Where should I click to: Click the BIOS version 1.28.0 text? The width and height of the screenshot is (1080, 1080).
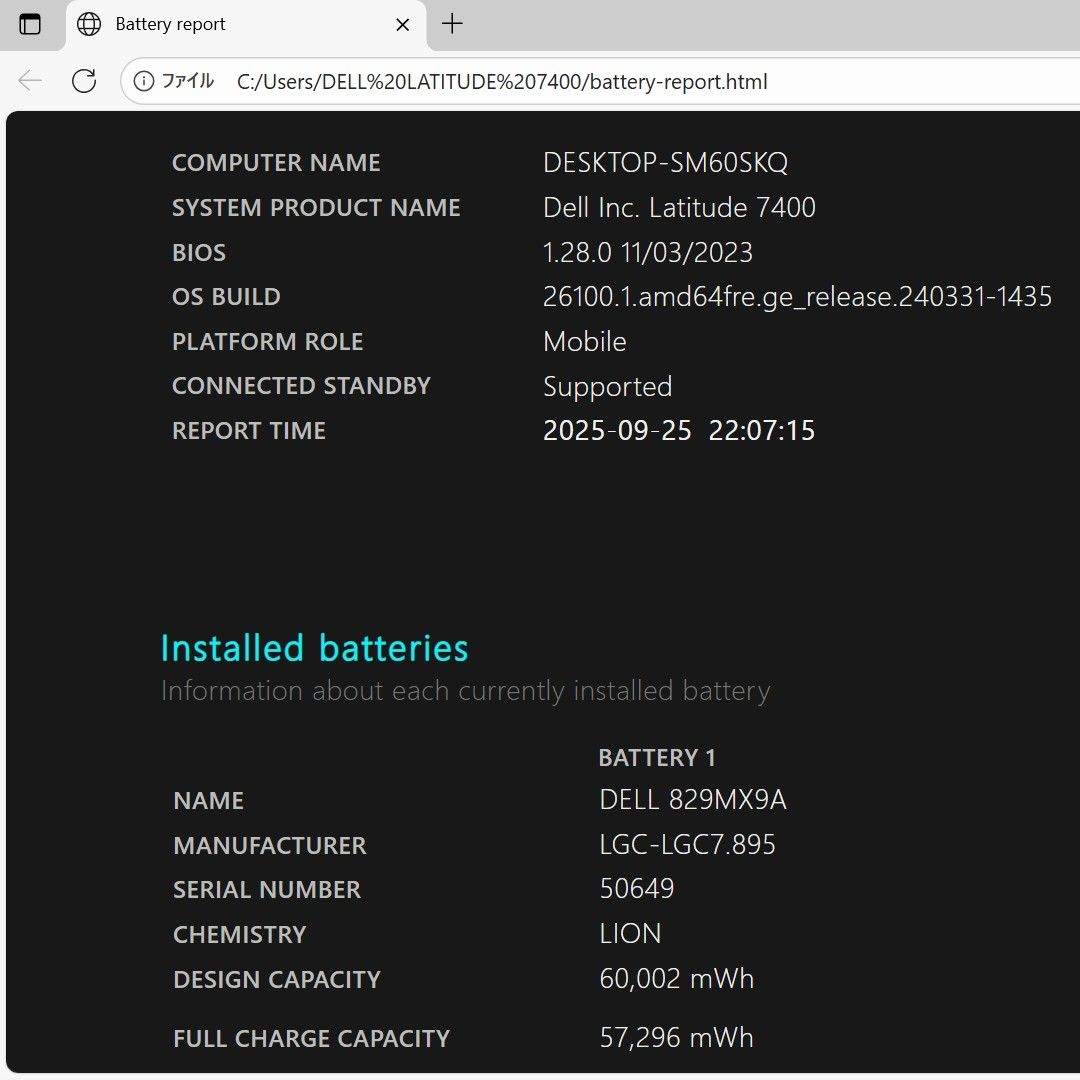pyautogui.click(x=647, y=252)
